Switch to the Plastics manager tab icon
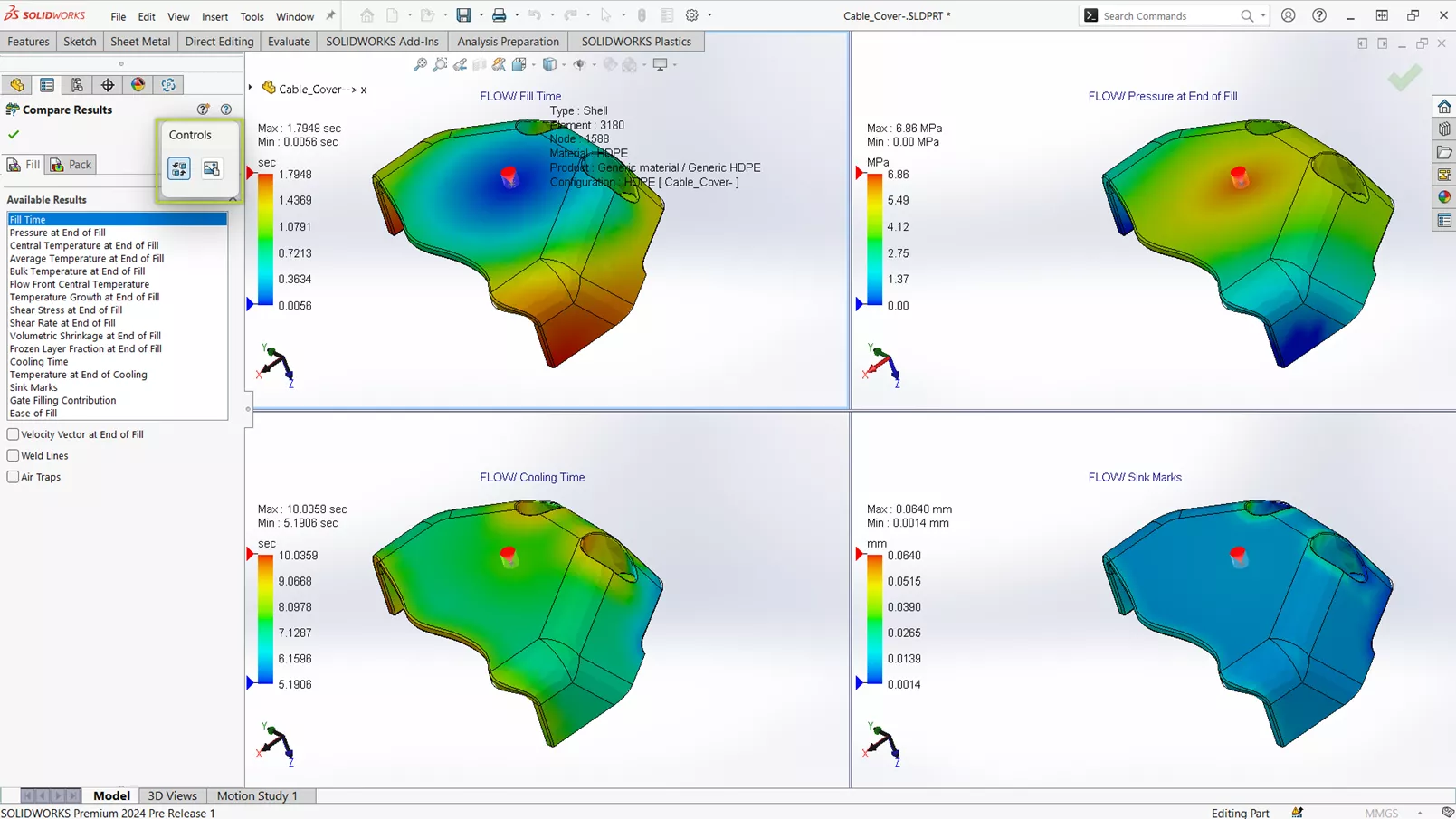This screenshot has width=1456, height=819. (x=168, y=84)
